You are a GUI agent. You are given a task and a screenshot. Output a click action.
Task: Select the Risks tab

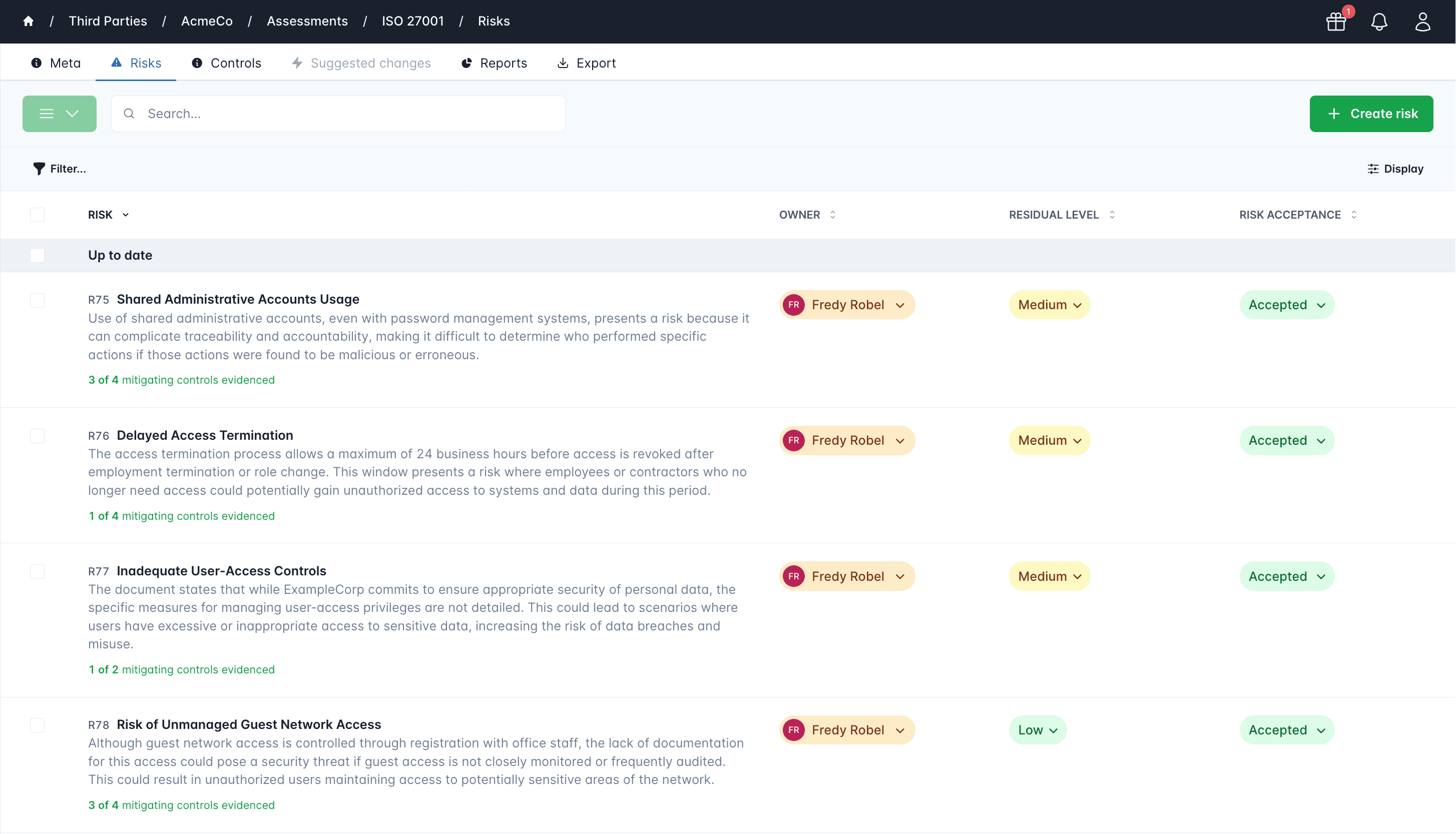click(136, 63)
